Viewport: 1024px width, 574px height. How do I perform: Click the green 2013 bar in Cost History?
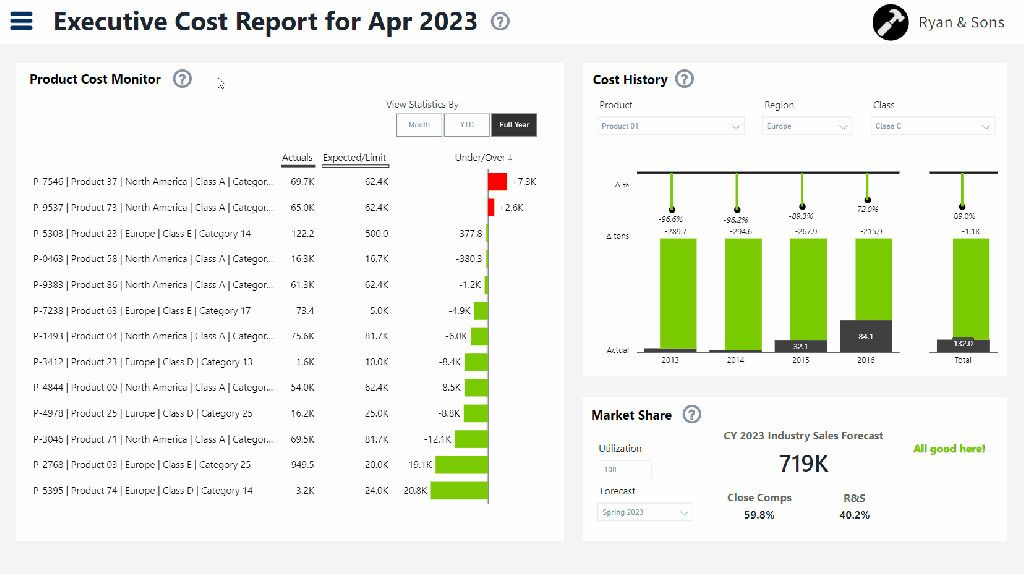click(670, 293)
